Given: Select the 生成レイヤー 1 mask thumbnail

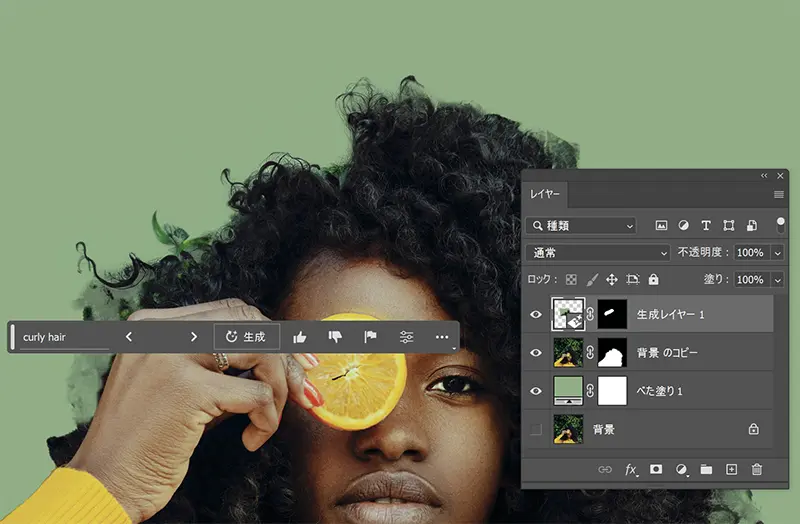Looking at the screenshot, I should [x=612, y=314].
